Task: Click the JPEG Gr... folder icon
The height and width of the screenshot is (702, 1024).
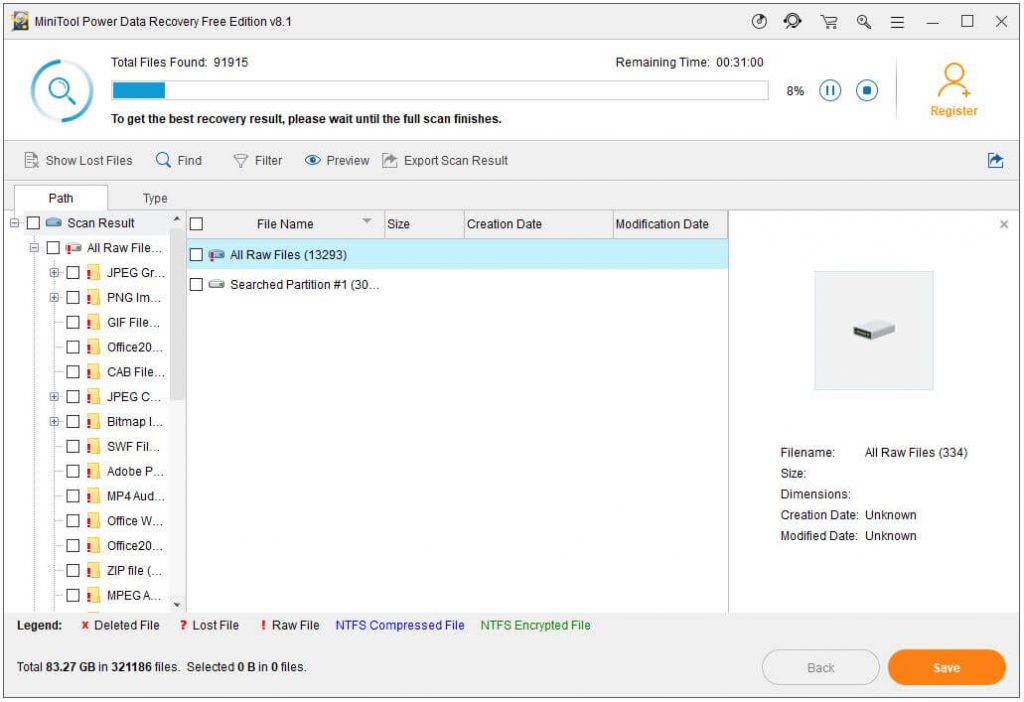Action: (93, 273)
